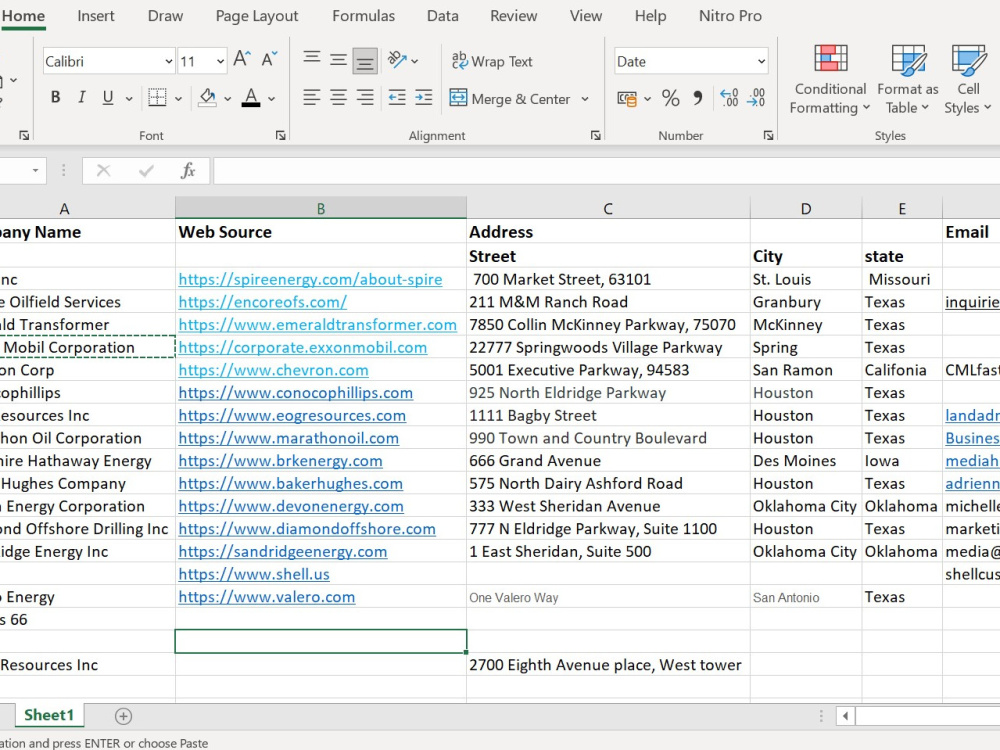Apply the Font Color button
The image size is (1000, 750).
tap(251, 98)
